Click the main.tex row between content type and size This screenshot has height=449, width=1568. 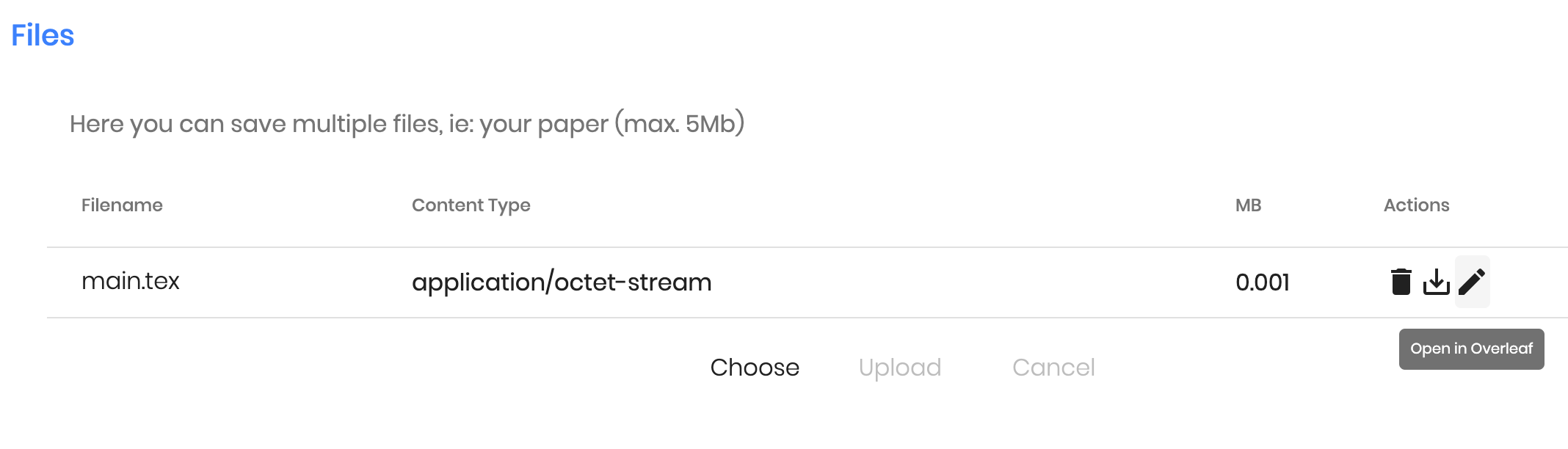[973, 282]
